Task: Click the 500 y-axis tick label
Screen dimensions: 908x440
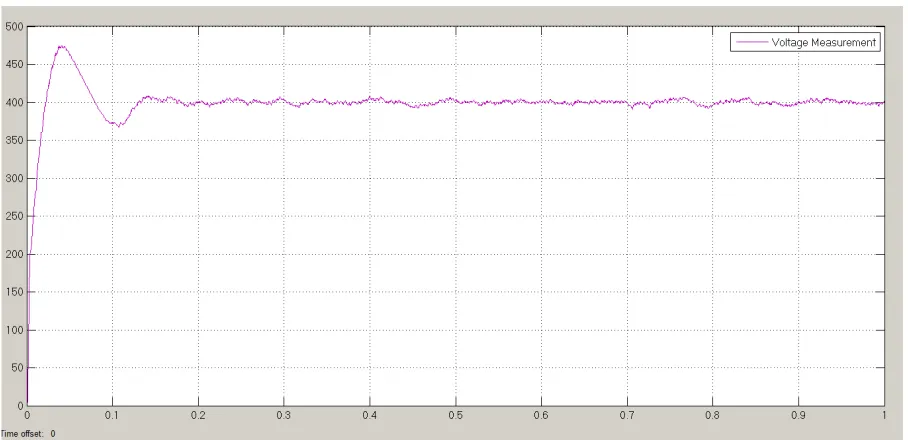Action: pos(14,27)
